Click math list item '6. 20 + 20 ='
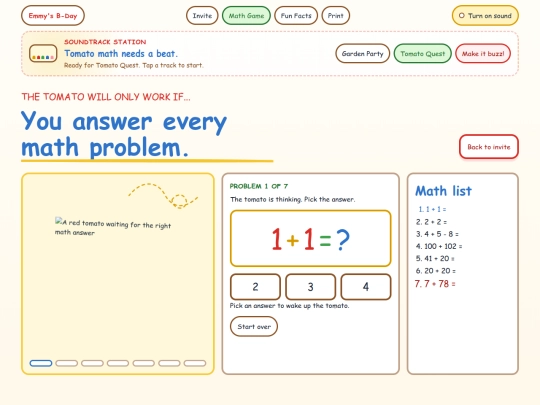The height and width of the screenshot is (405, 540). click(x=436, y=271)
